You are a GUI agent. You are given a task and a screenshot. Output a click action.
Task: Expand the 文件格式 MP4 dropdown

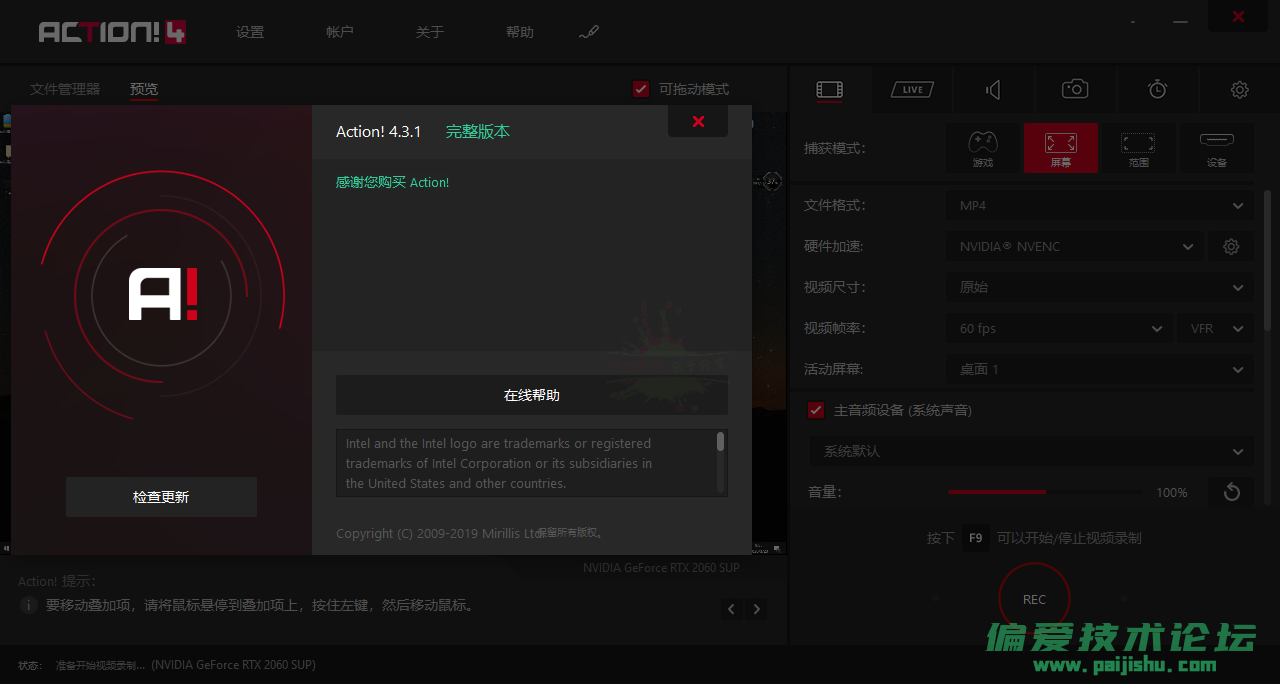pyautogui.click(x=1099, y=205)
